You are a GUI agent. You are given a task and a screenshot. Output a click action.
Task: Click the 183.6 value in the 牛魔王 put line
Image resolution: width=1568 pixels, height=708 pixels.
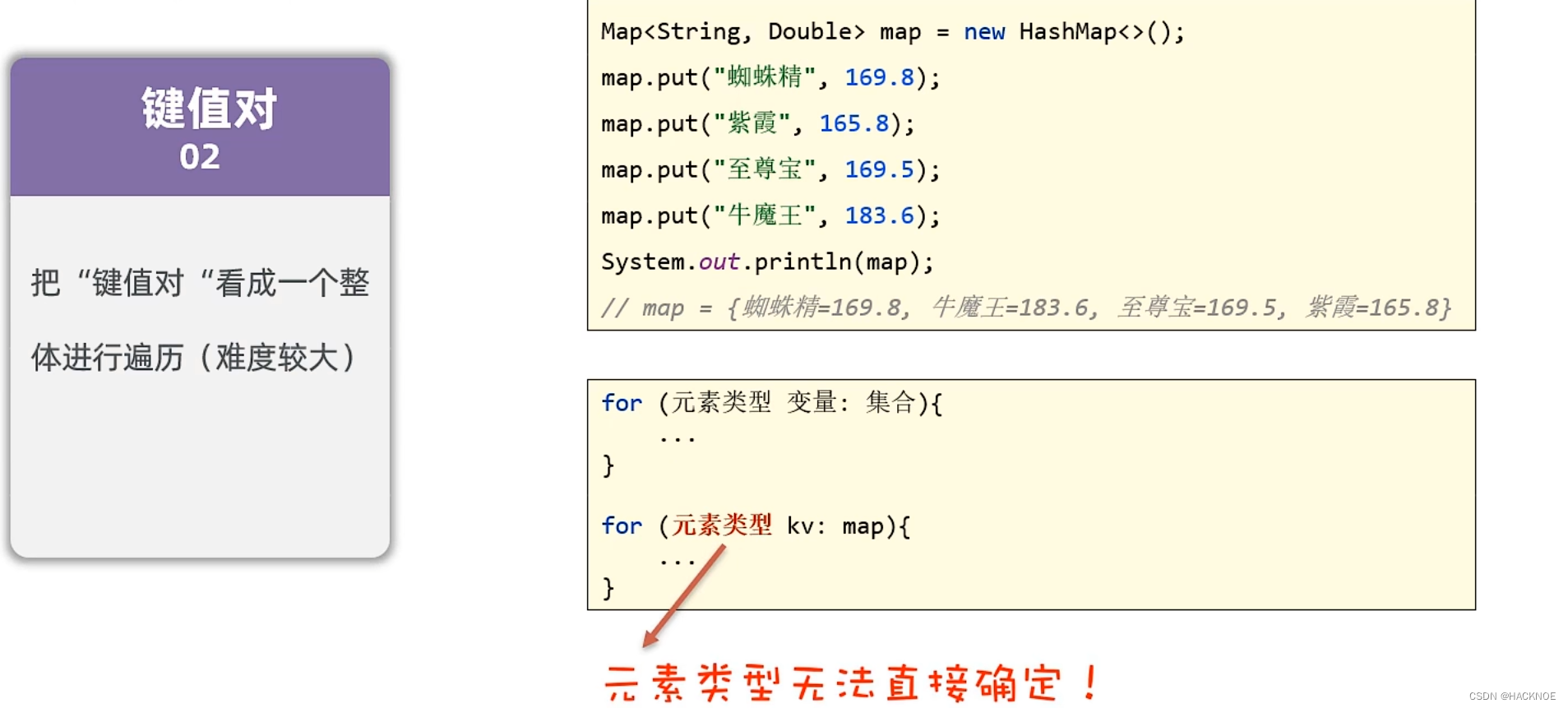(x=880, y=215)
